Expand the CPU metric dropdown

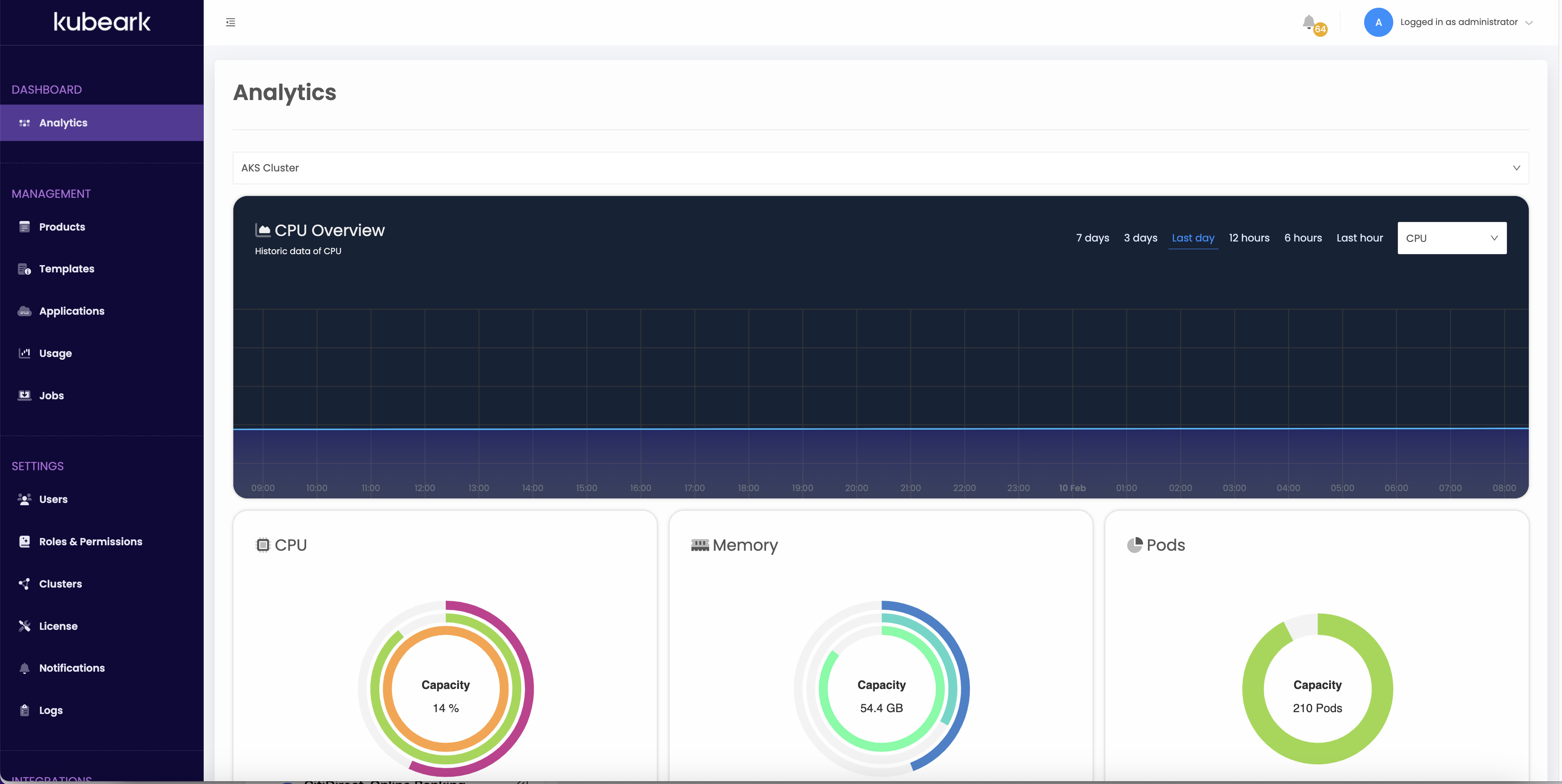click(x=1451, y=238)
